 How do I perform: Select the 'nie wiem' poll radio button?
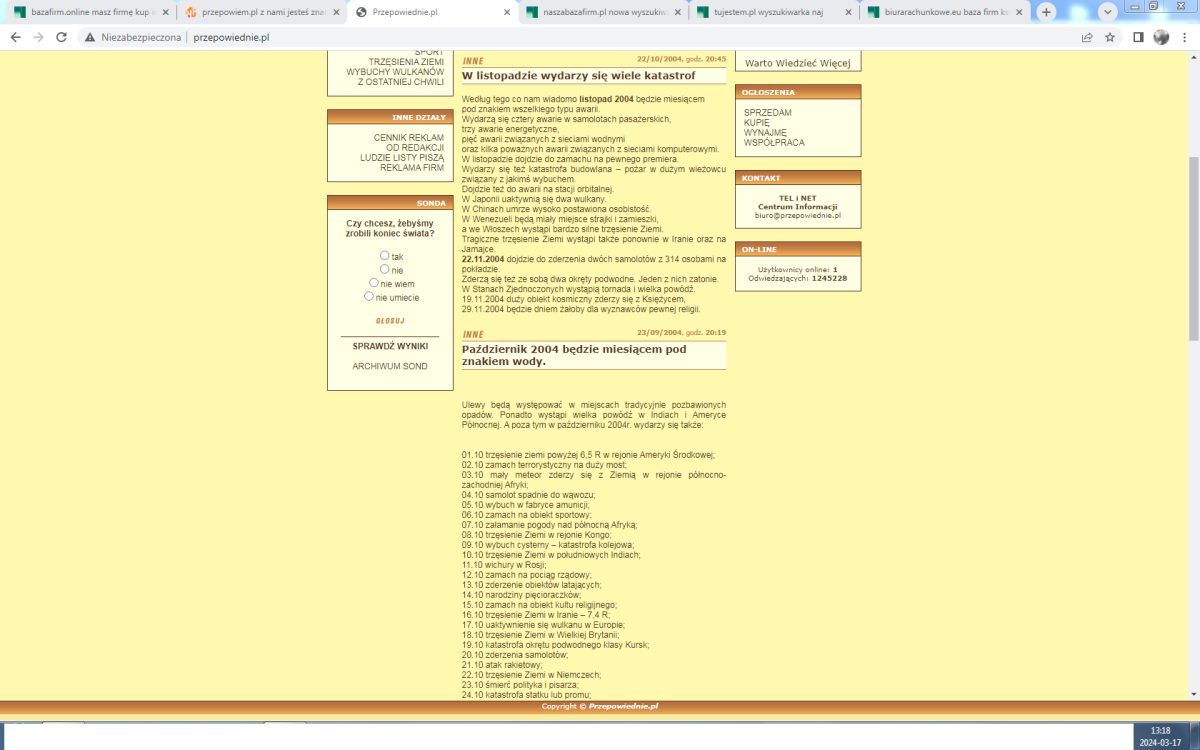375,283
